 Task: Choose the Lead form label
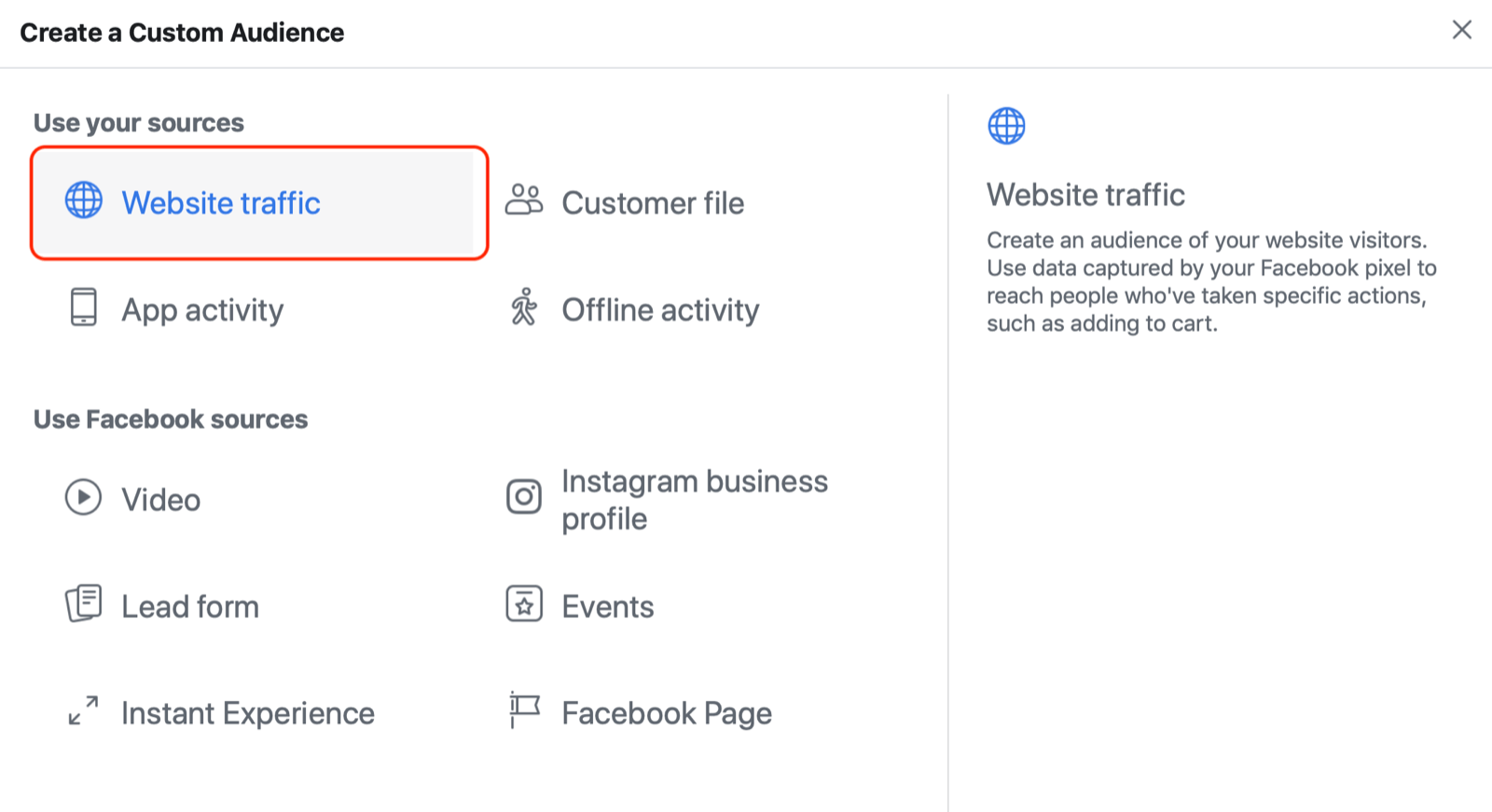(x=190, y=607)
